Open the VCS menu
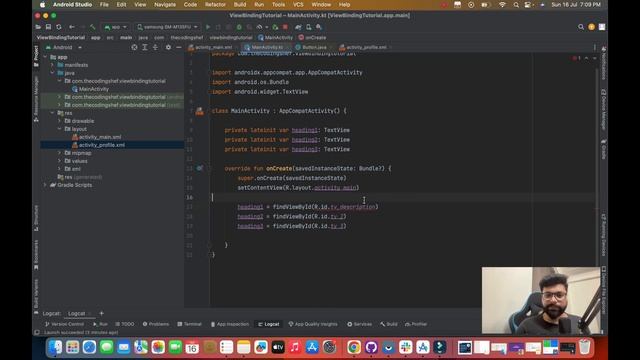The image size is (640, 360). (298, 4)
